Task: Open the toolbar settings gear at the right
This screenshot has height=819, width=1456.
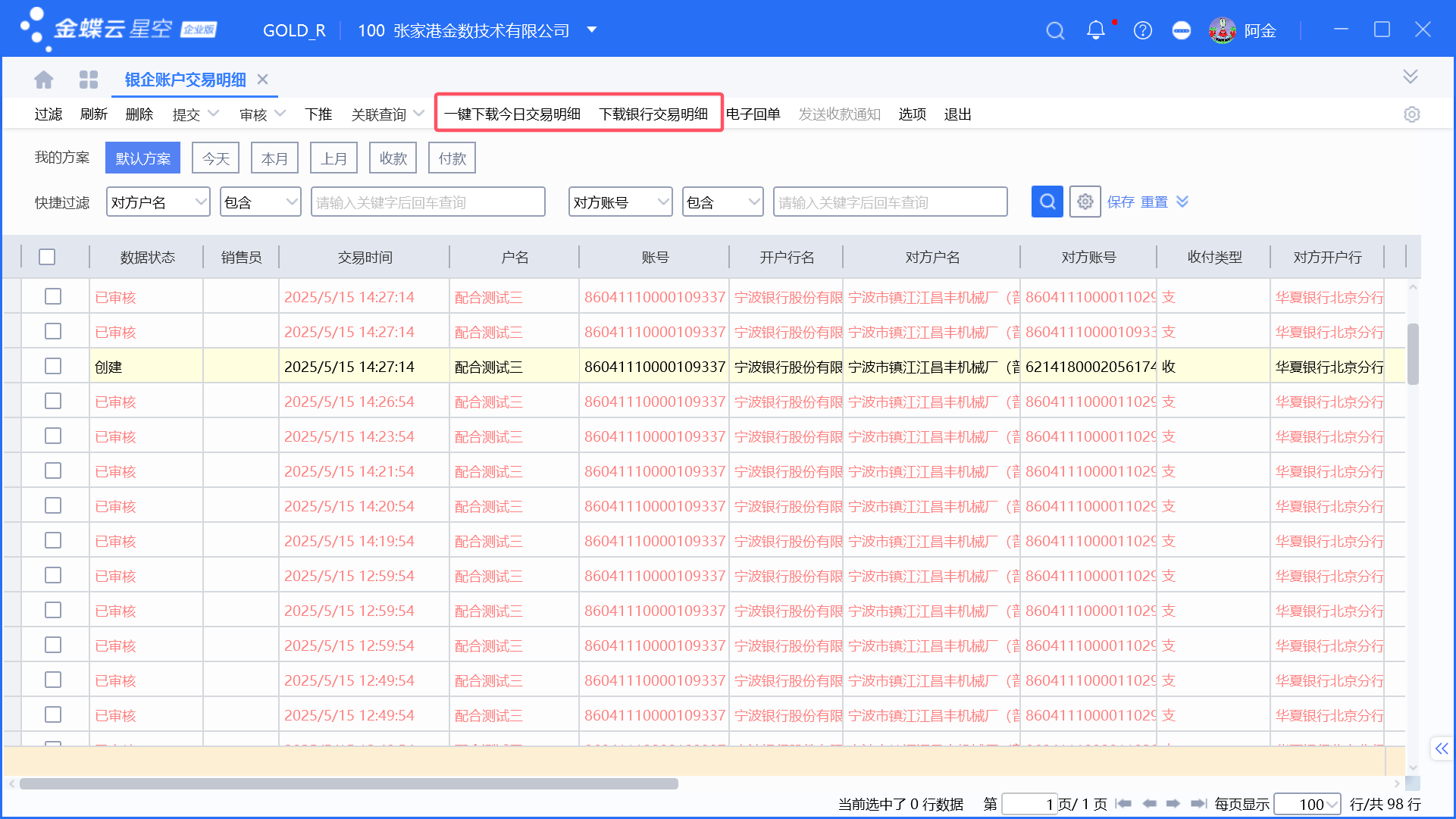Action: click(x=1411, y=114)
